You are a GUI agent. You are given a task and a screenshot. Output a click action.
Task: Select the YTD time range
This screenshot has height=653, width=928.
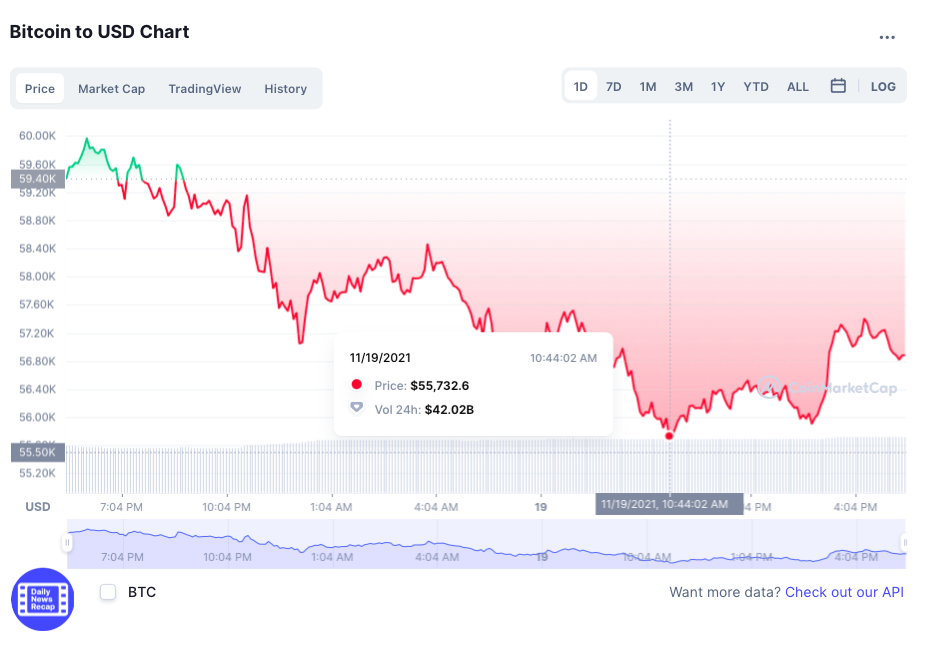[755, 86]
